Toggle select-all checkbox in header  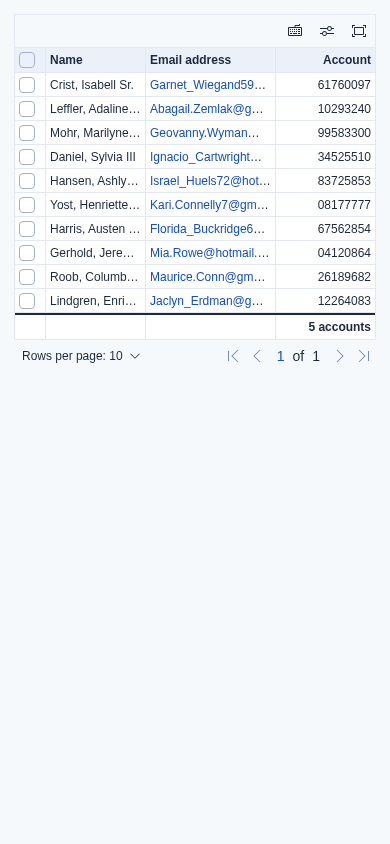pyautogui.click(x=27, y=60)
